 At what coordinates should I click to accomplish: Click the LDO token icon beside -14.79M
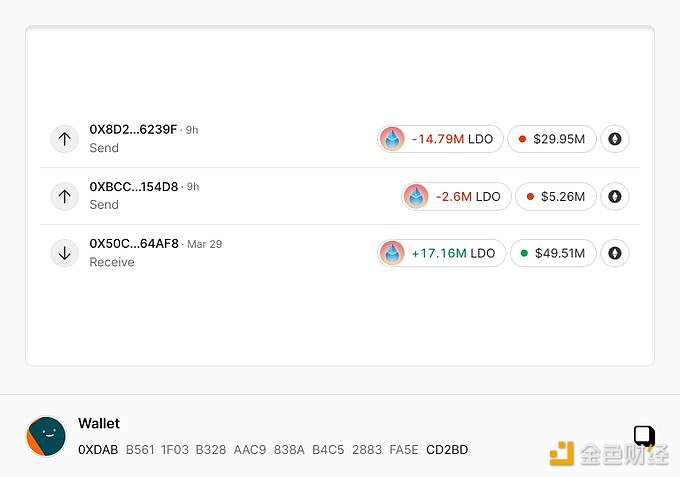coord(392,139)
